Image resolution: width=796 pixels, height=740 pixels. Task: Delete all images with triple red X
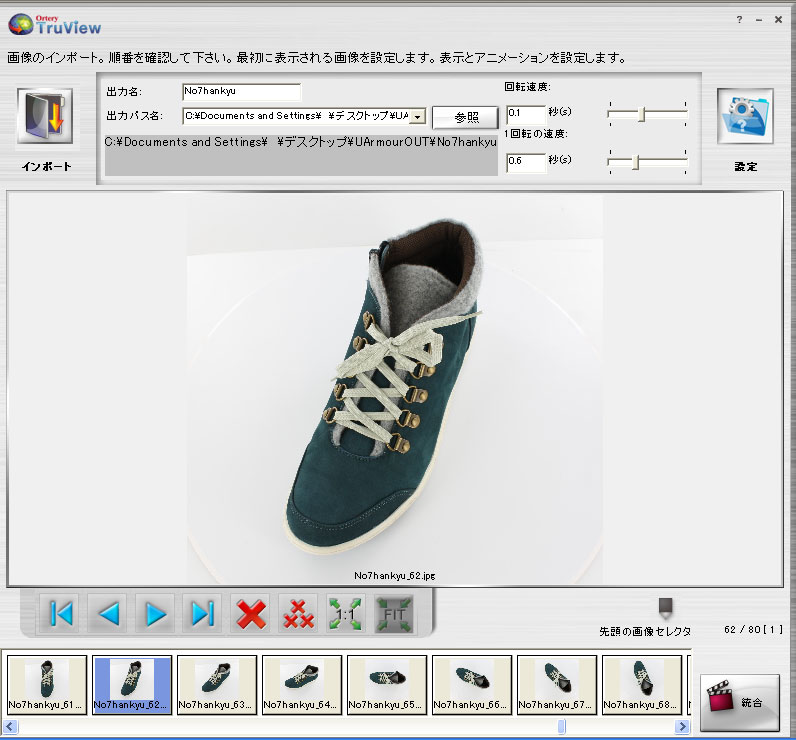[298, 614]
